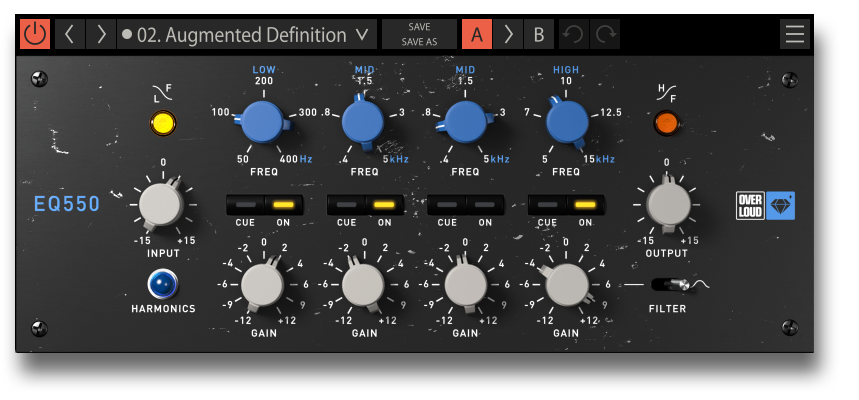Select comparison slot A

477,35
